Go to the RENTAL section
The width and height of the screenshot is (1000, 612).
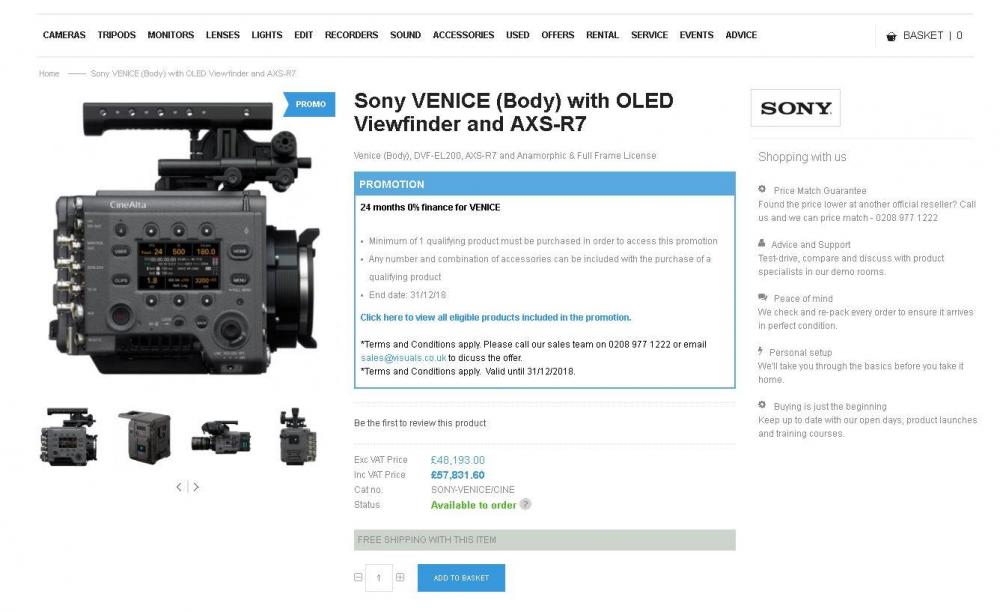[602, 35]
